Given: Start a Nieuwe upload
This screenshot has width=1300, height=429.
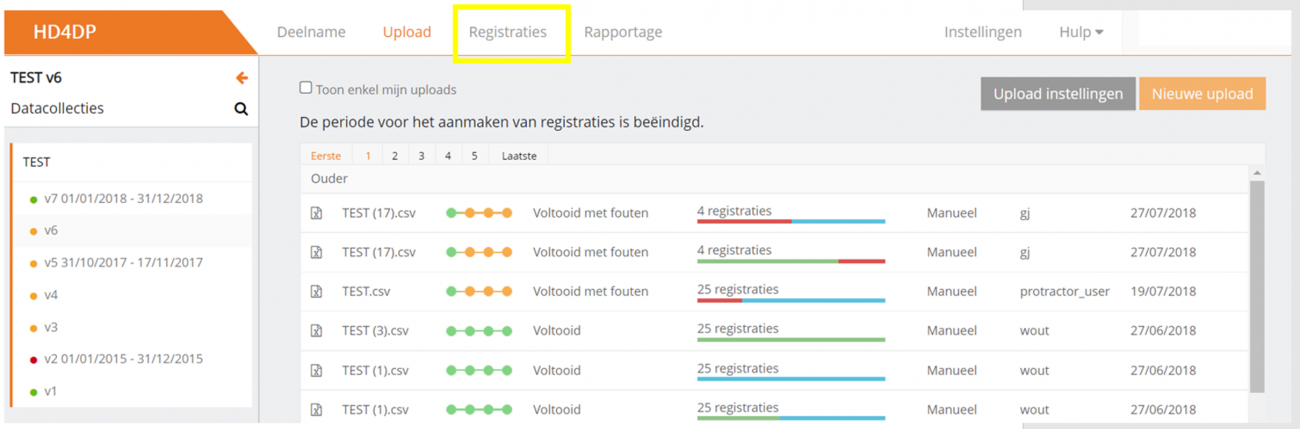Looking at the screenshot, I should 1202,94.
